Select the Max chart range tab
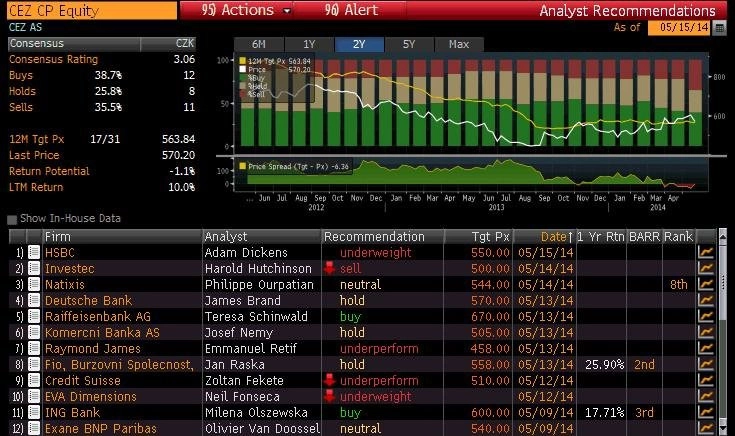The height and width of the screenshot is (436, 735). tap(459, 45)
